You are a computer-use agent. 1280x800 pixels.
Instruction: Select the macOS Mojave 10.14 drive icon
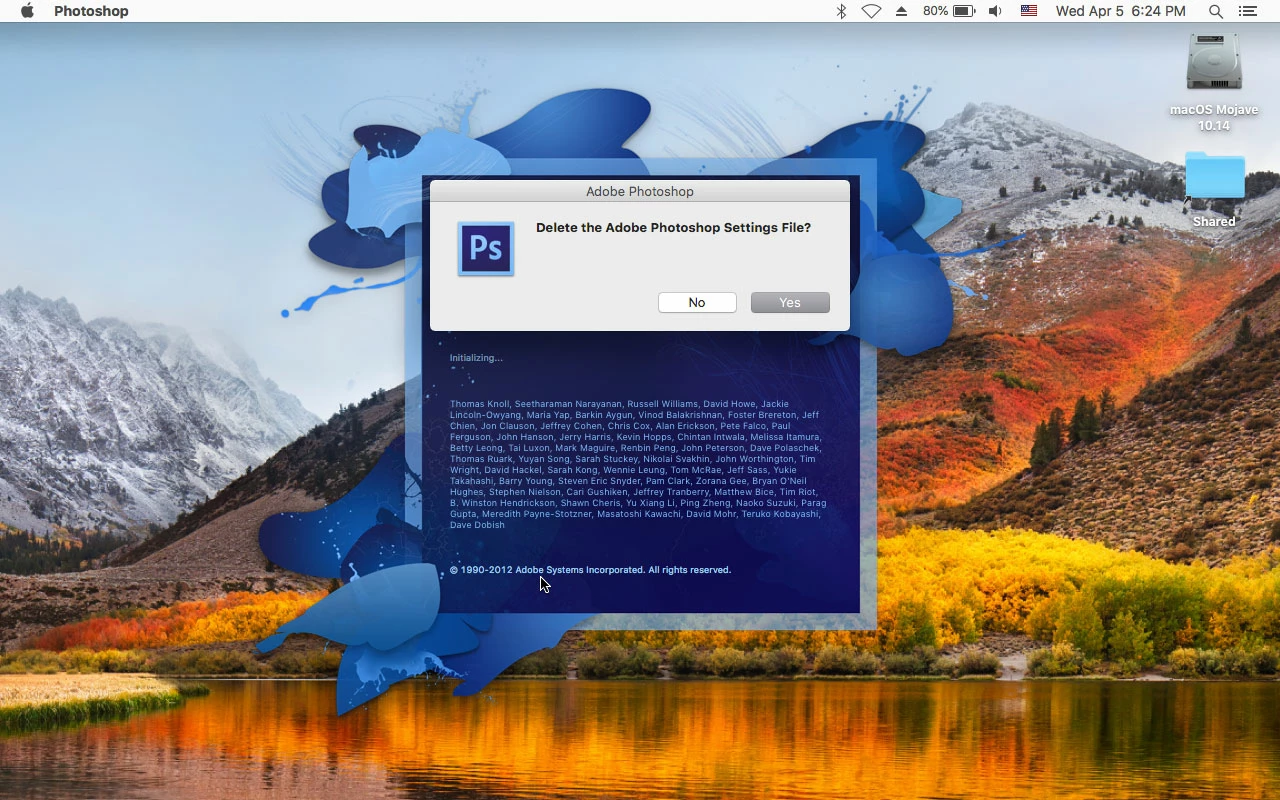point(1214,64)
